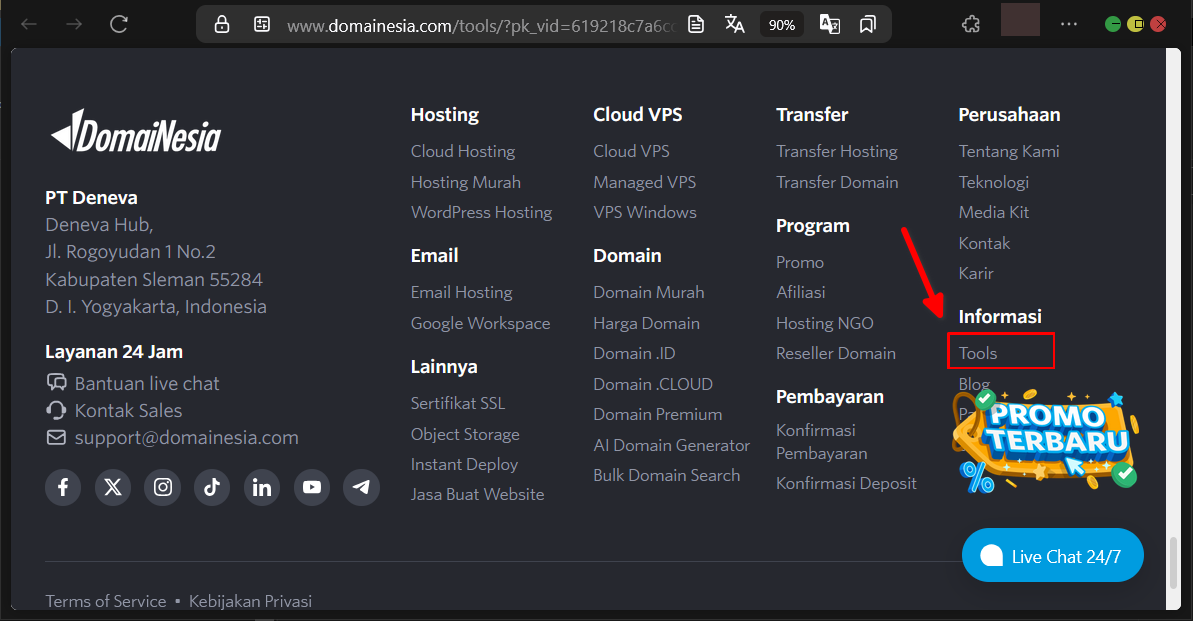The width and height of the screenshot is (1193, 621).
Task: View the Promo link under Program
Action: pyautogui.click(x=800, y=263)
